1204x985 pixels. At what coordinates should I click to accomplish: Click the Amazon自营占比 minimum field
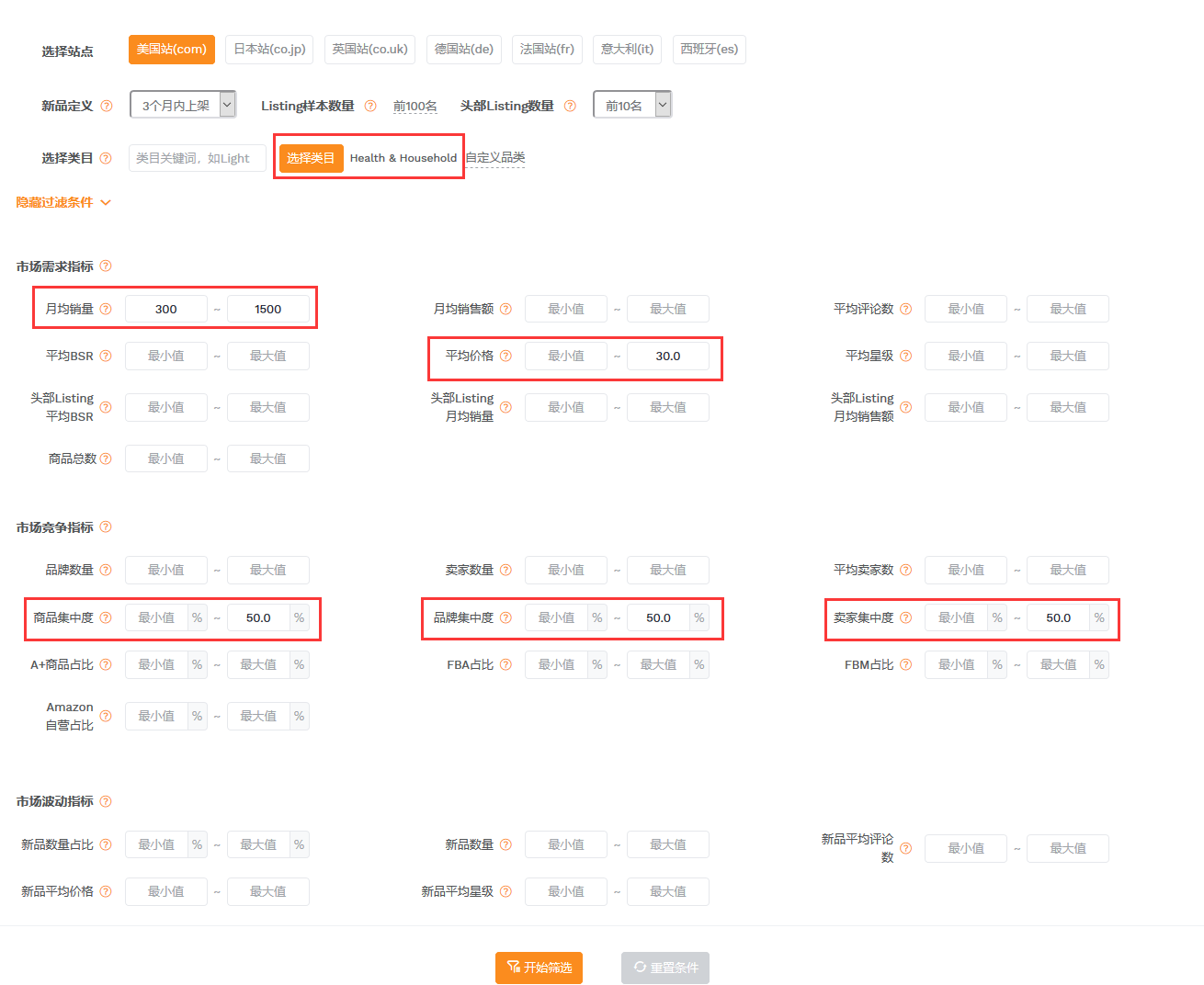pos(156,716)
